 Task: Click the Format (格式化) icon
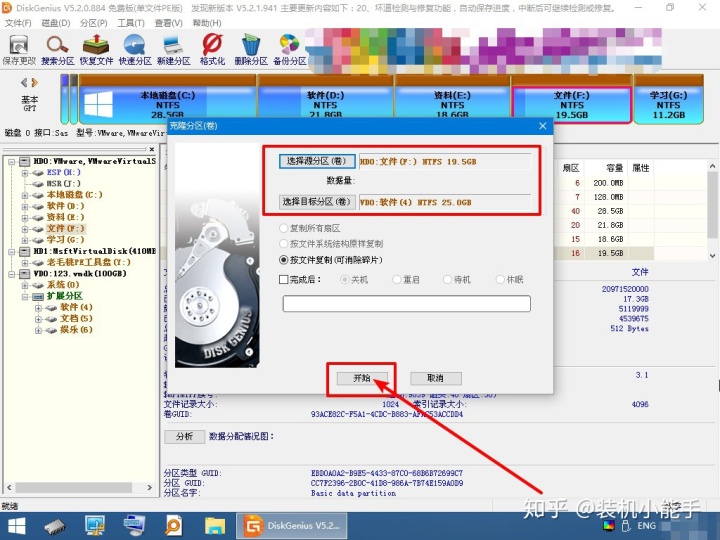tap(212, 50)
